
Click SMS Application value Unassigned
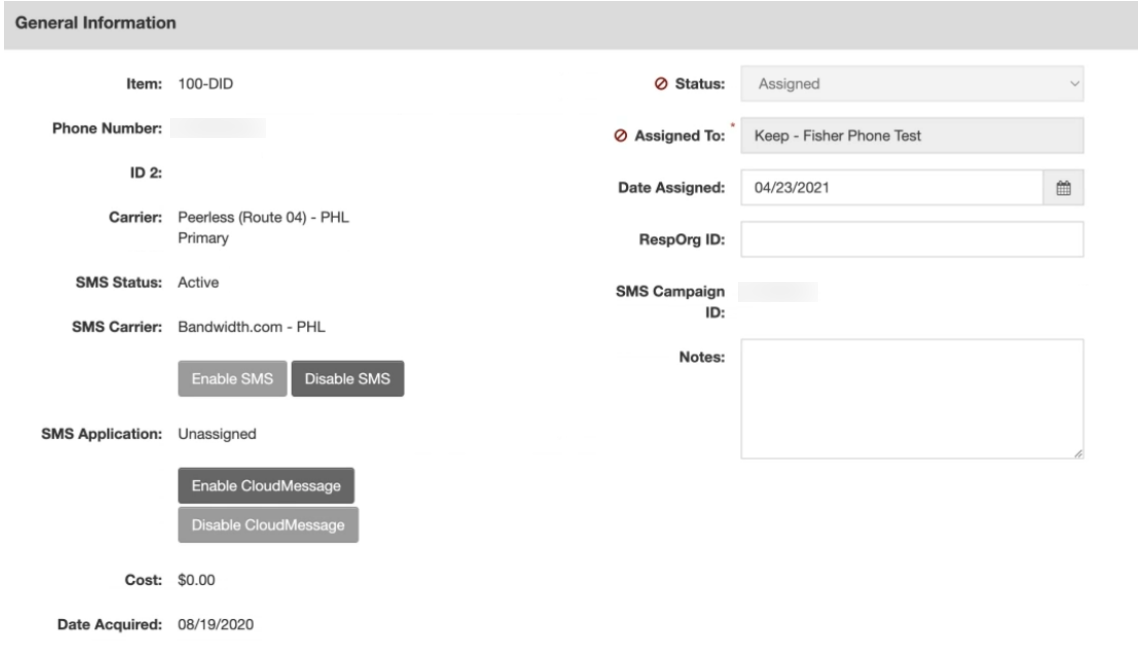[x=217, y=434]
